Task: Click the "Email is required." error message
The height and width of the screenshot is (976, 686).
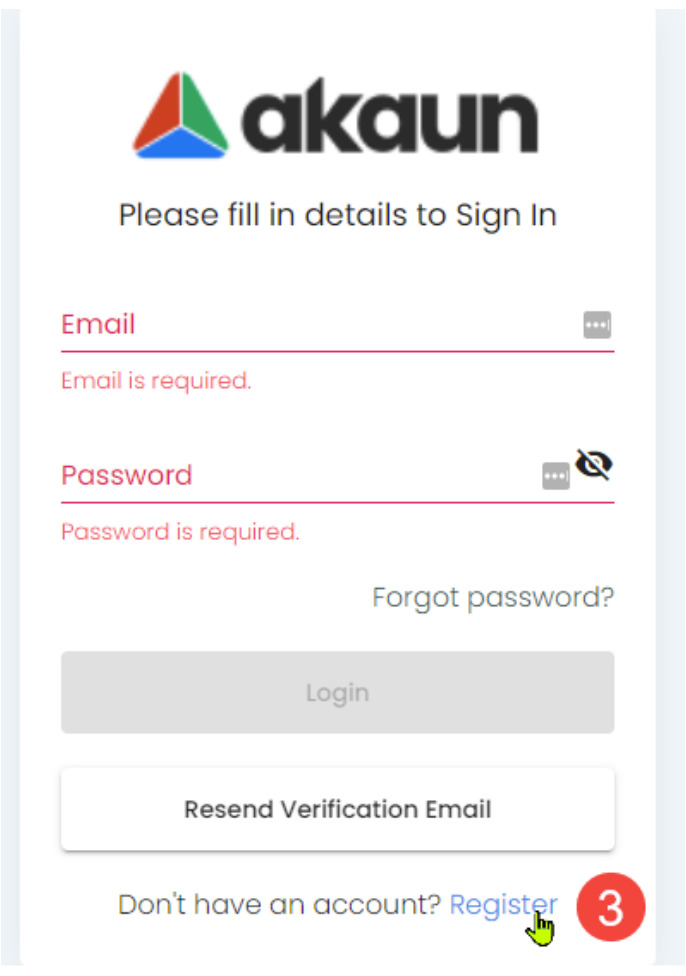Action: pos(156,381)
